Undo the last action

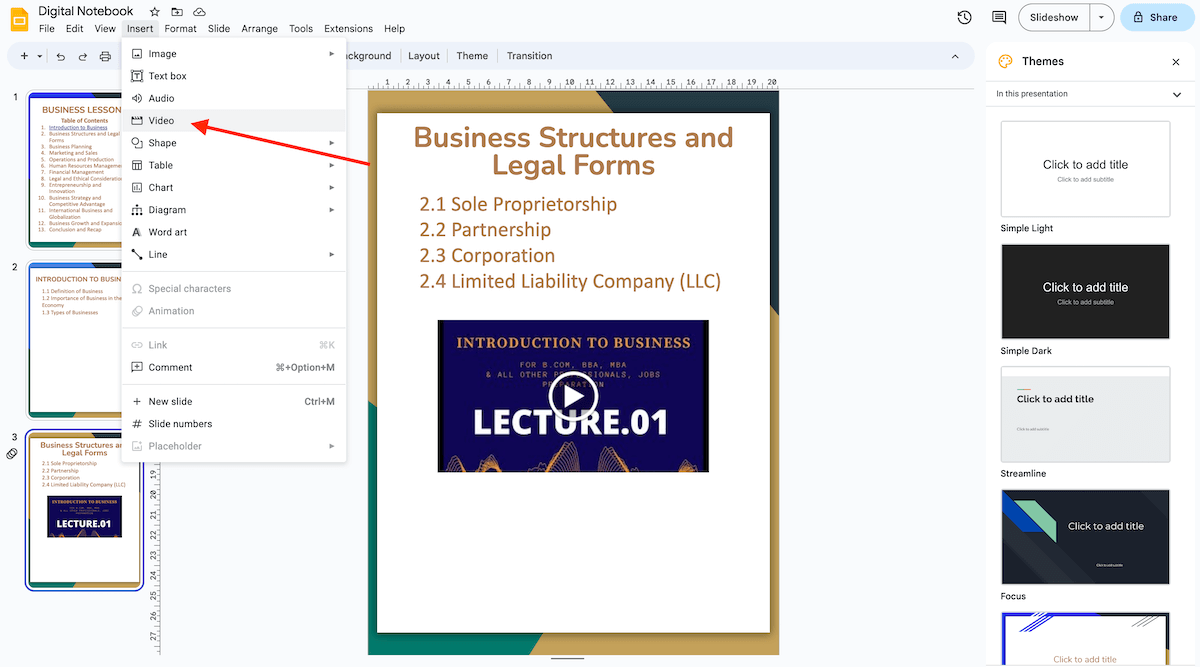coord(61,56)
